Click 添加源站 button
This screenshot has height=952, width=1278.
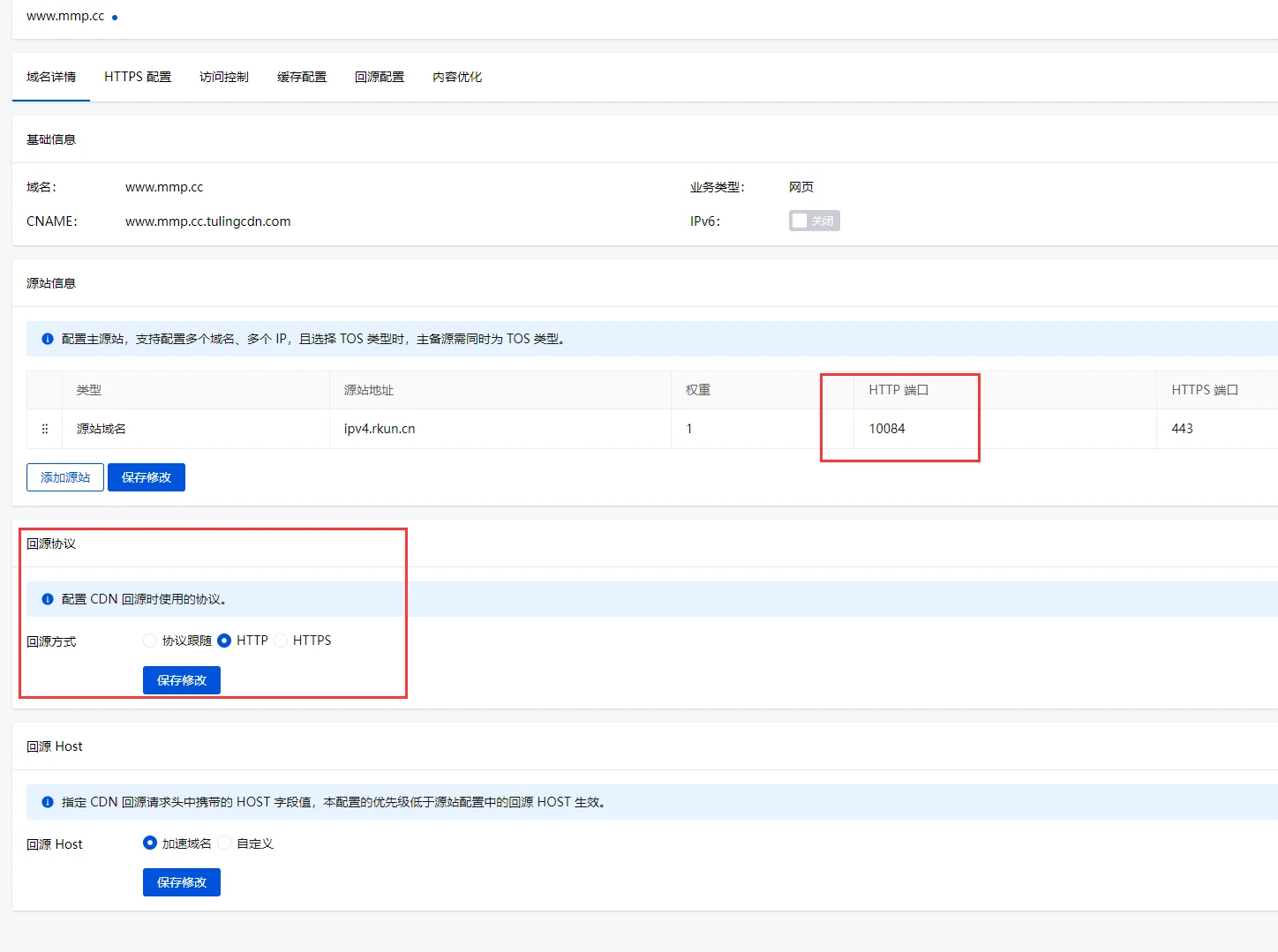(x=65, y=477)
